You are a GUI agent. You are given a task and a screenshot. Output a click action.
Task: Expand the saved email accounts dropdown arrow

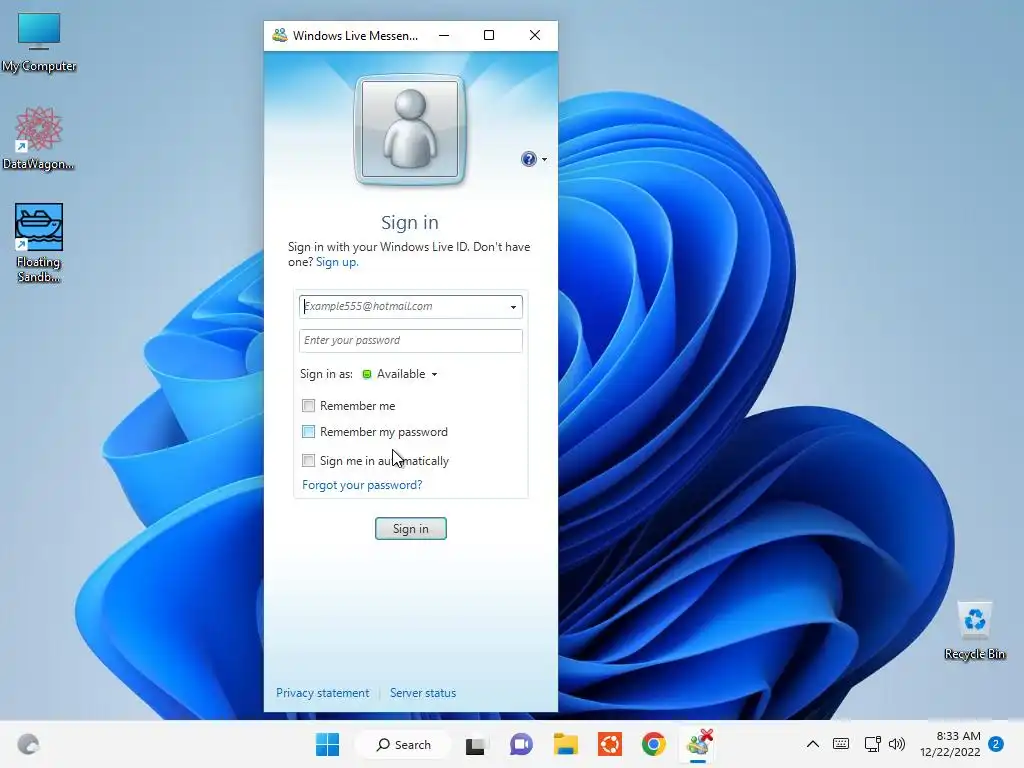click(514, 307)
